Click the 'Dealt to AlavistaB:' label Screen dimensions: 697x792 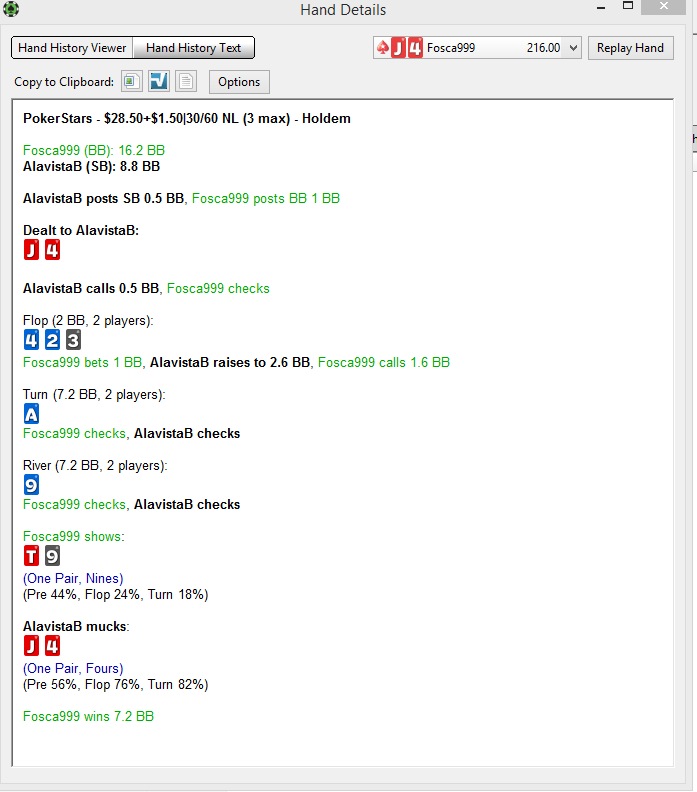(81, 231)
